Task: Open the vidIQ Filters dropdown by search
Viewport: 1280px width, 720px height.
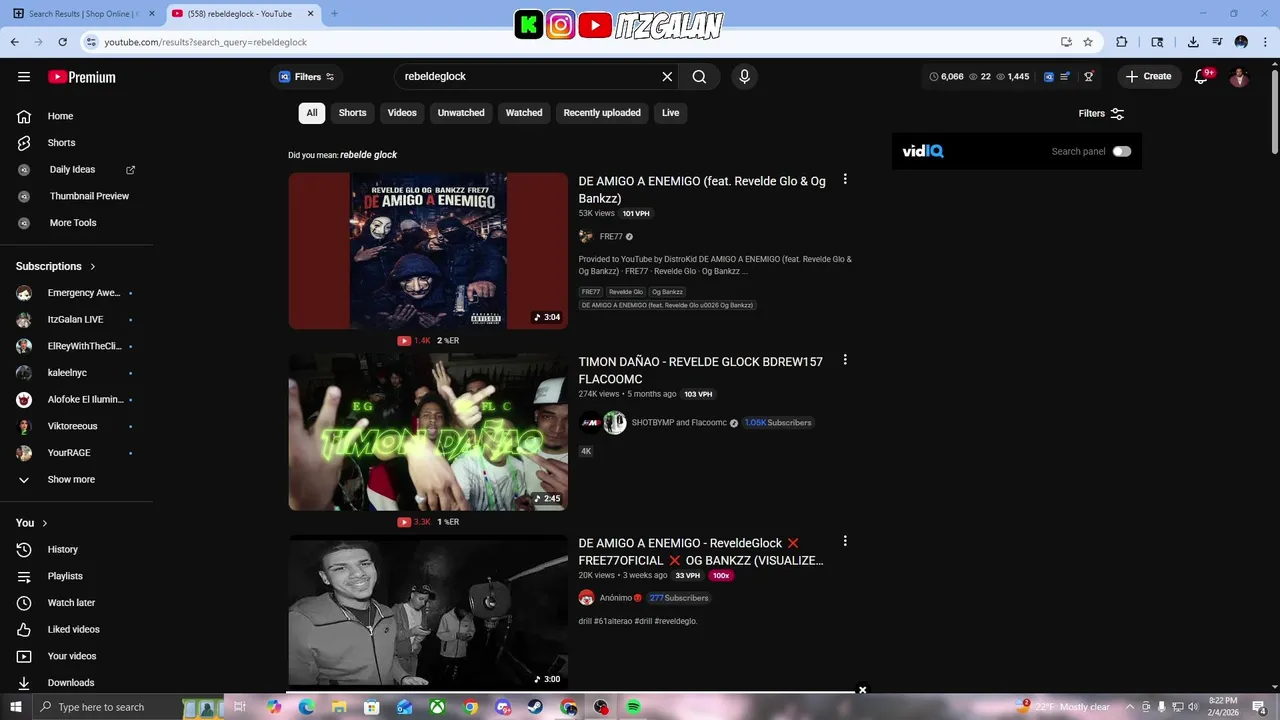Action: (x=307, y=77)
